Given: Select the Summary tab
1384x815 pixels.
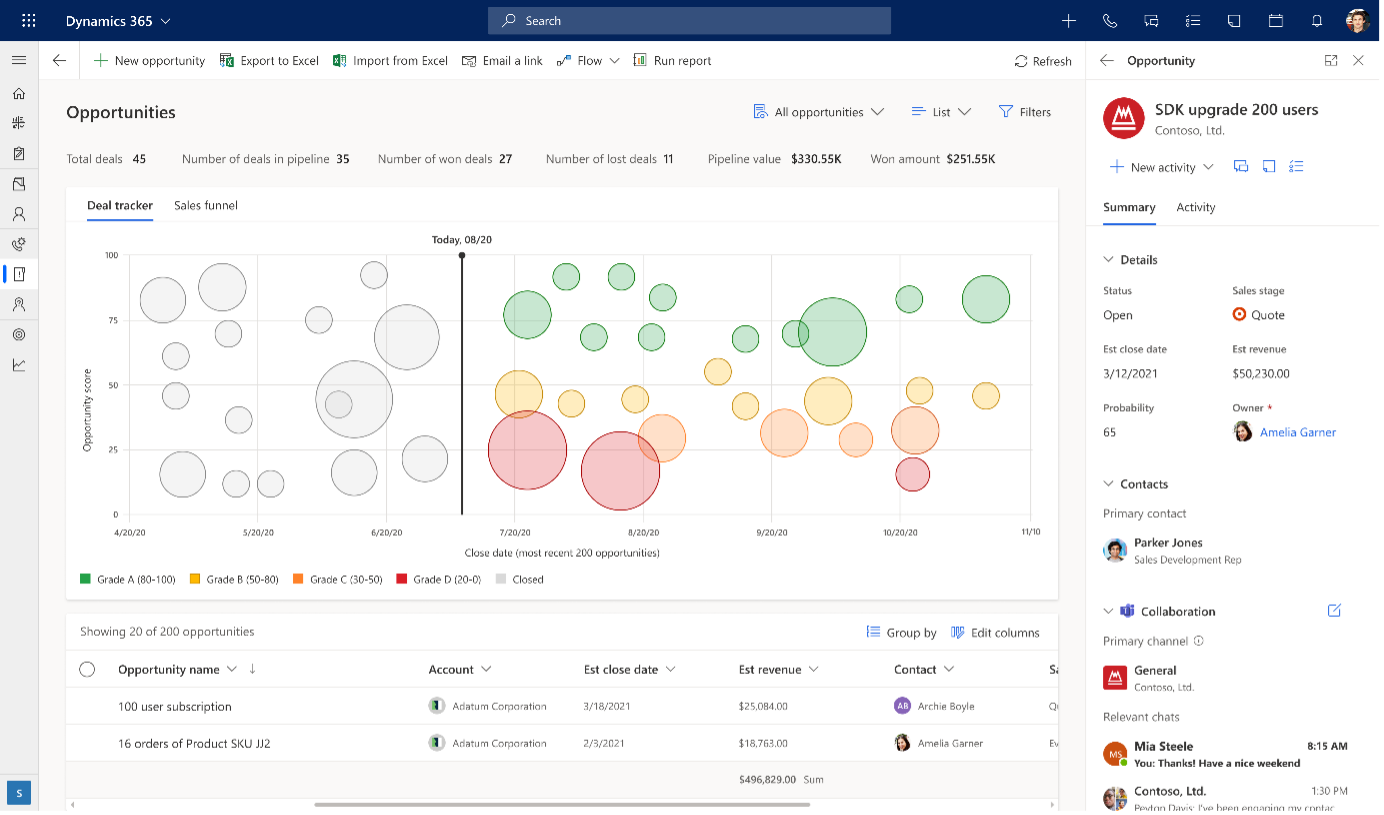Looking at the screenshot, I should click(x=1129, y=207).
